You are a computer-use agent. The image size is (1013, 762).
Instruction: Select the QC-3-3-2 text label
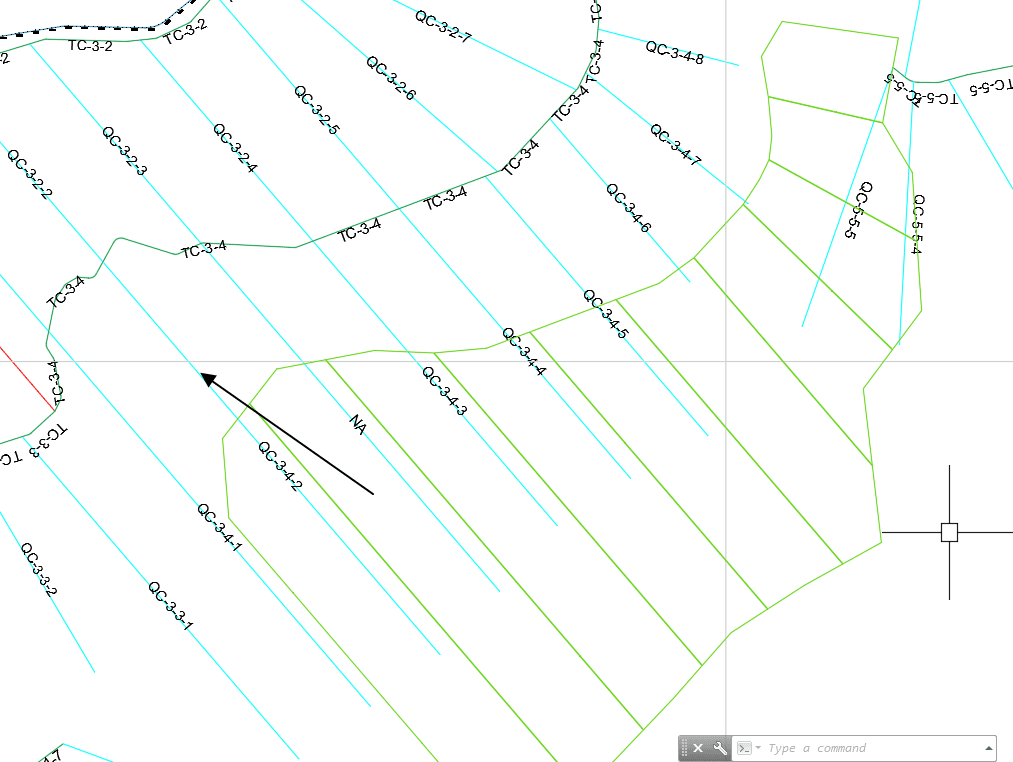click(x=39, y=569)
